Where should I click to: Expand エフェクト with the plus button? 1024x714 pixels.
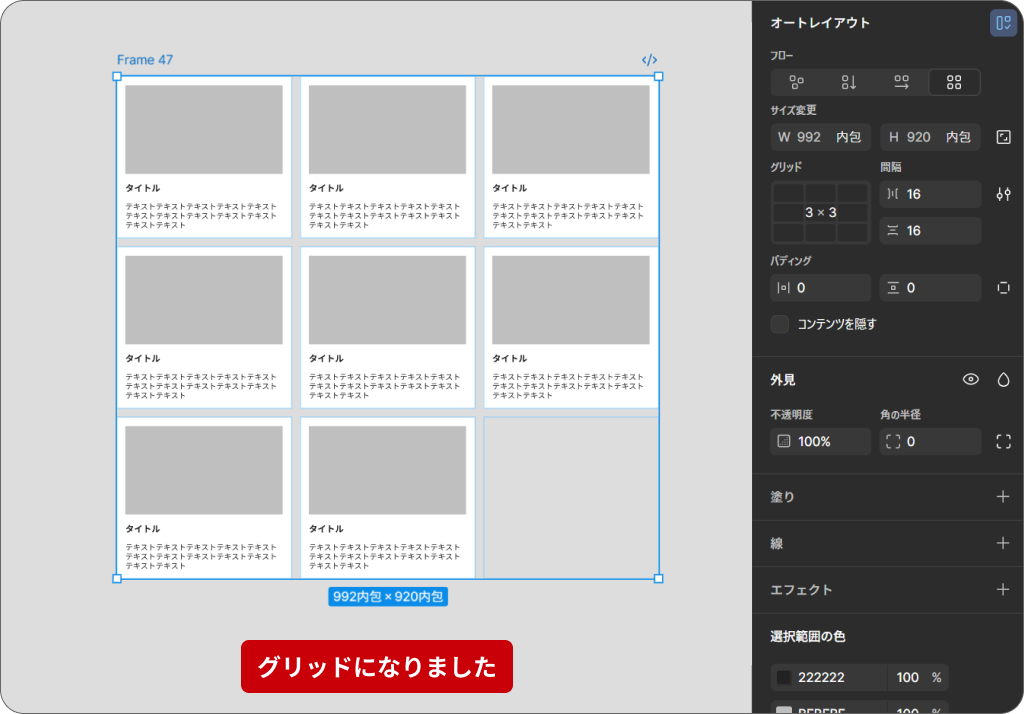click(x=1002, y=589)
